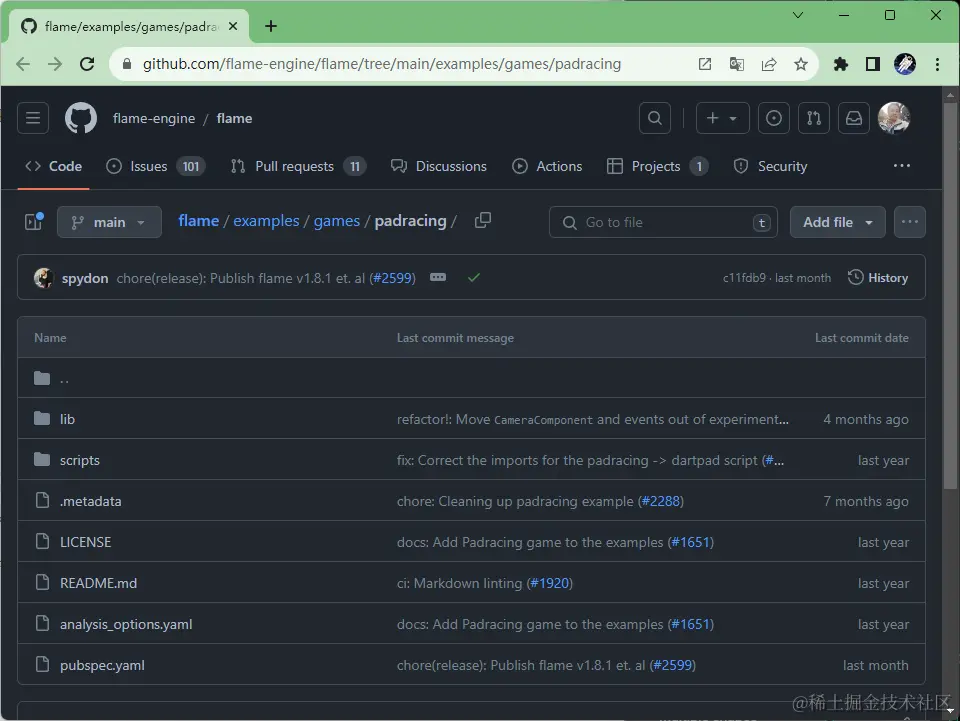Open the scripts folder
Screen dimensions: 960x721
click(80, 460)
